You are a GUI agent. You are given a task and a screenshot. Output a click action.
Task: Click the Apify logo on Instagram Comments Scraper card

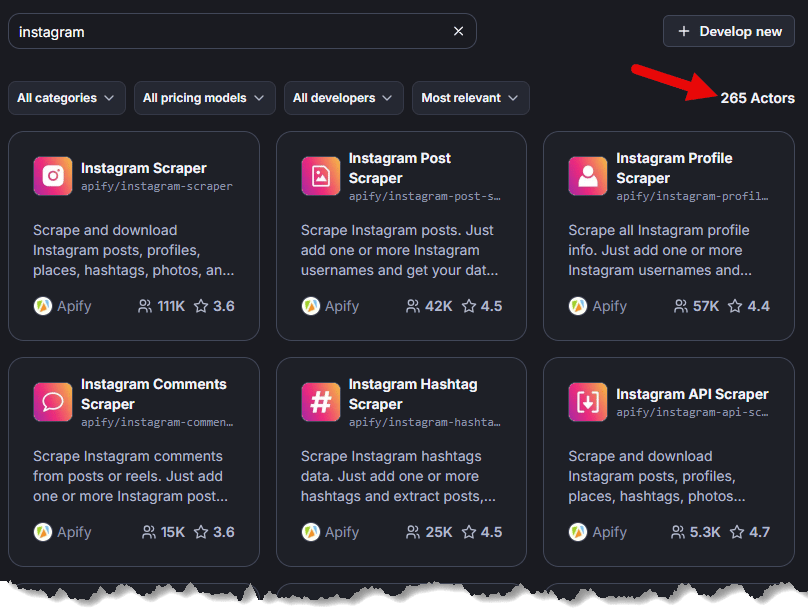coord(43,532)
